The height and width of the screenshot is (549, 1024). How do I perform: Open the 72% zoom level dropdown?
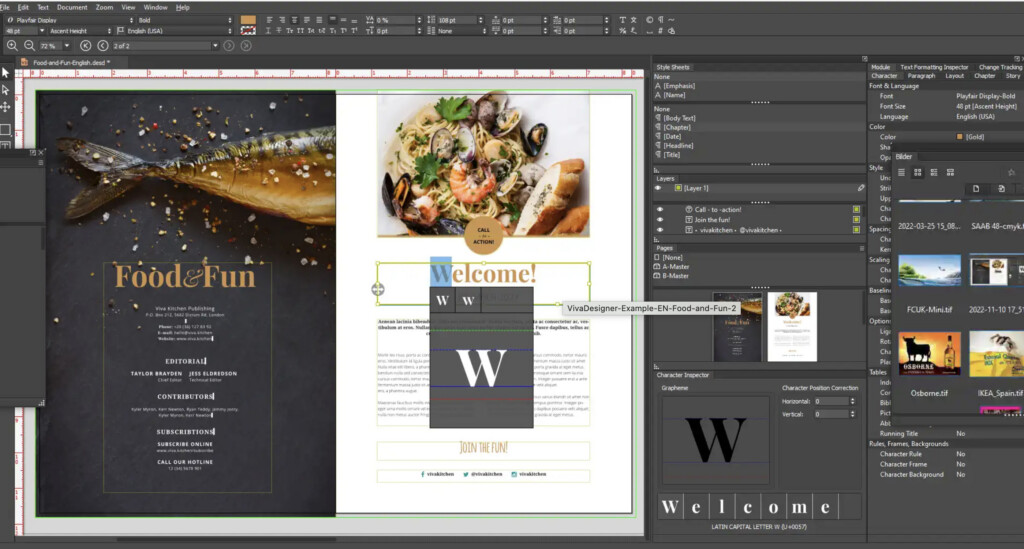(66, 46)
